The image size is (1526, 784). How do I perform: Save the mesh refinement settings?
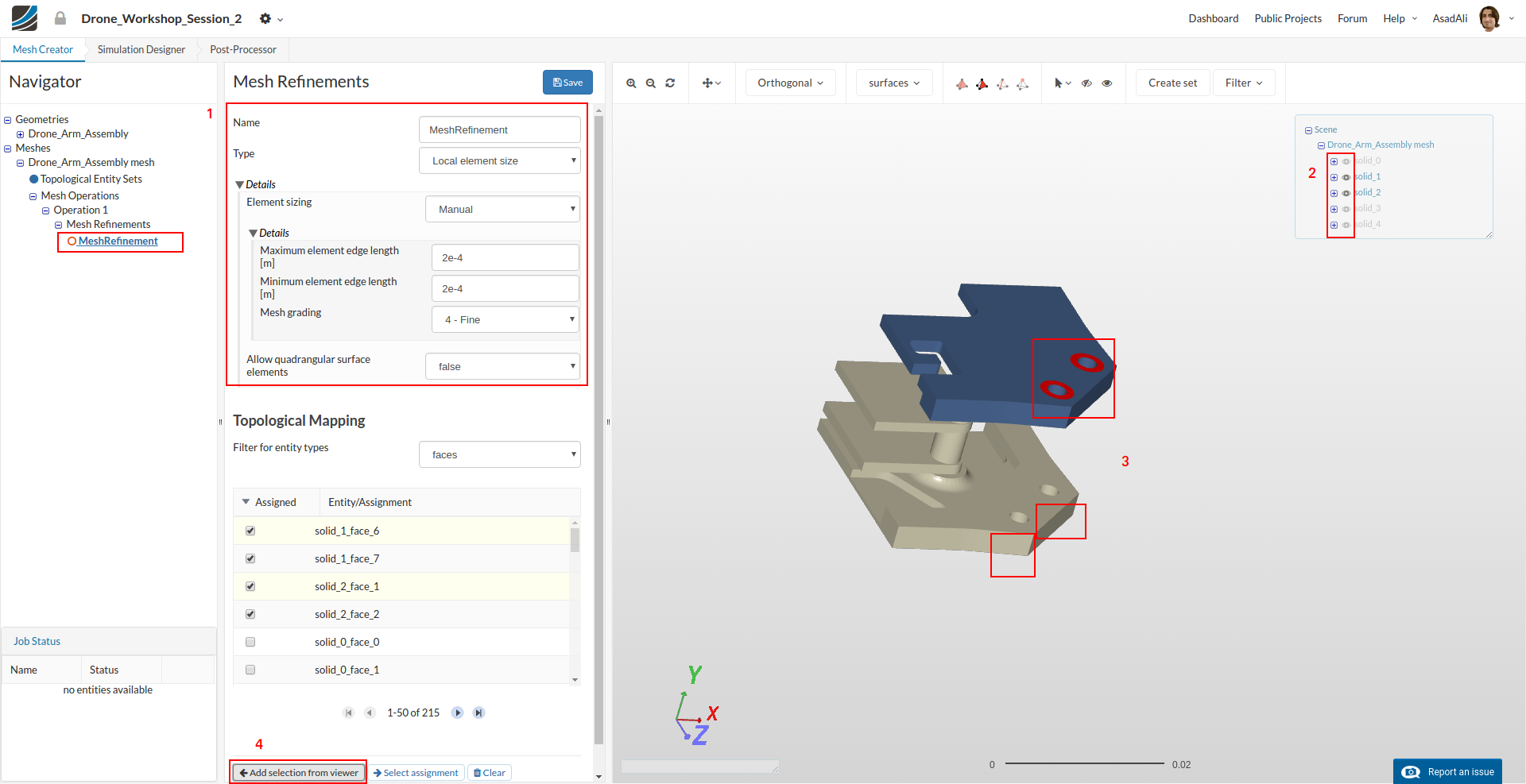(567, 83)
